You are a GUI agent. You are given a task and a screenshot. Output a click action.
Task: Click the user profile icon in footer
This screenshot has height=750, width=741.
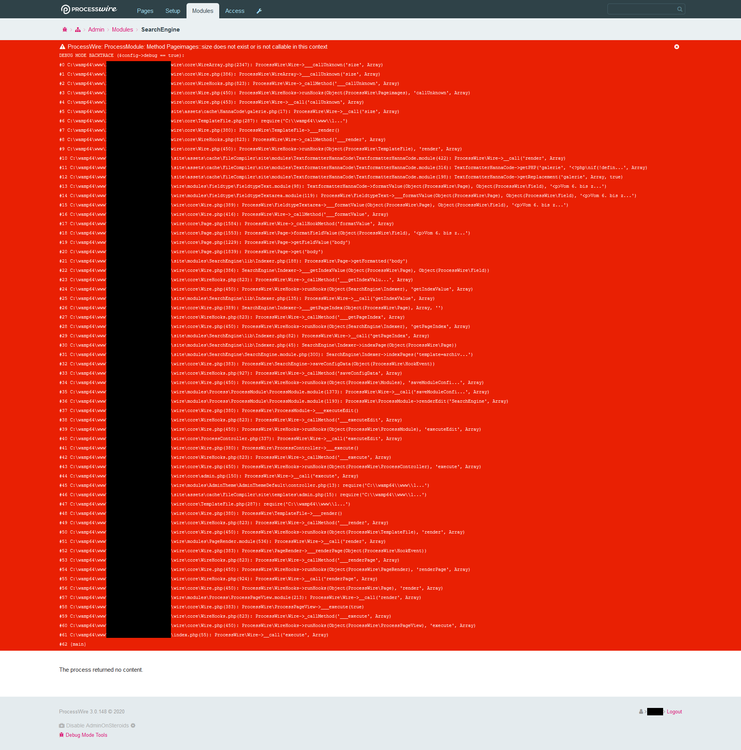point(641,712)
